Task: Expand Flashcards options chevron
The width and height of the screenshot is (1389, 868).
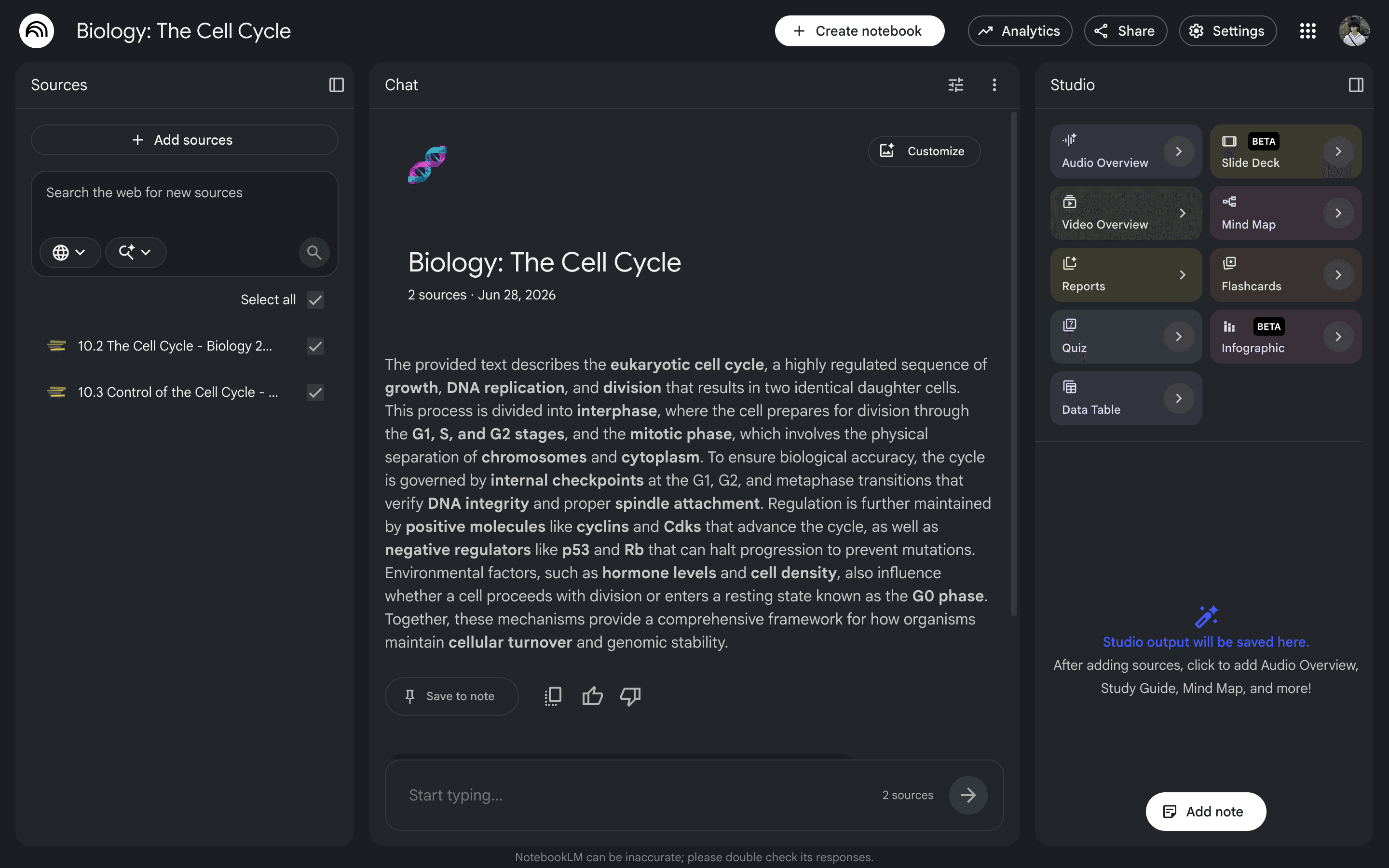Action: [x=1338, y=275]
